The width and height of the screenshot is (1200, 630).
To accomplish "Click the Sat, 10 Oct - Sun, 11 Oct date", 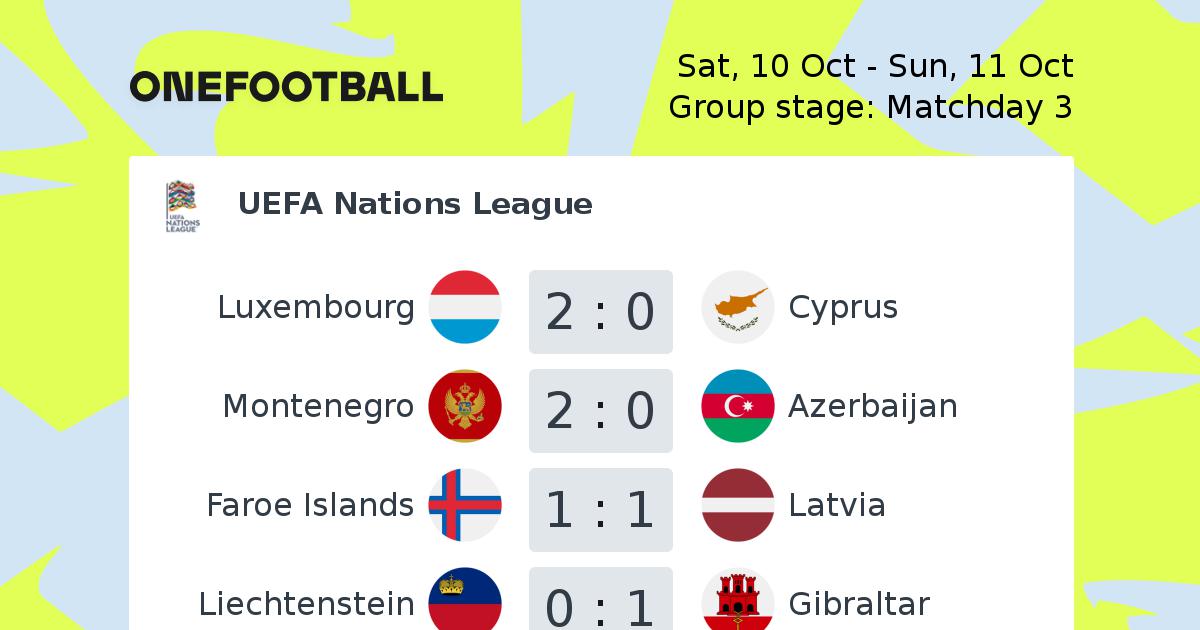I will tap(876, 66).
